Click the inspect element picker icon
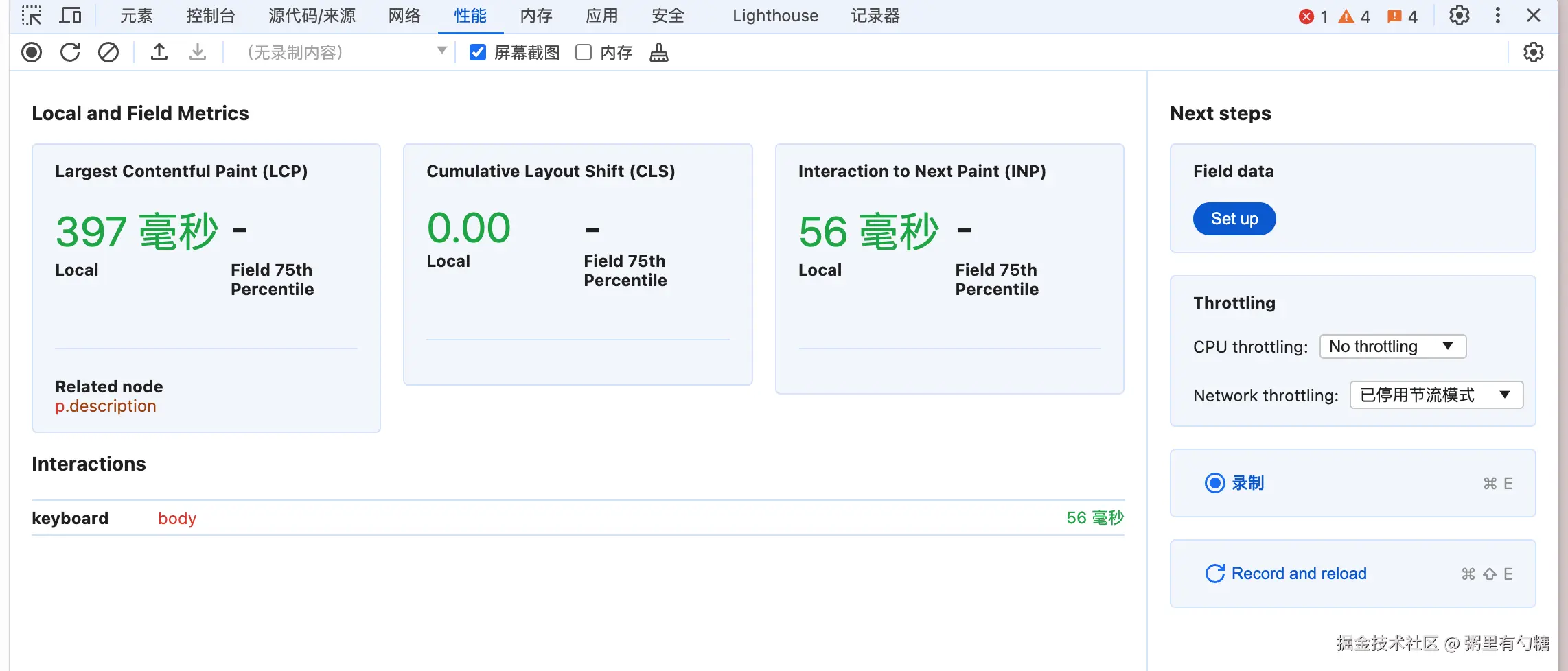 [x=32, y=16]
